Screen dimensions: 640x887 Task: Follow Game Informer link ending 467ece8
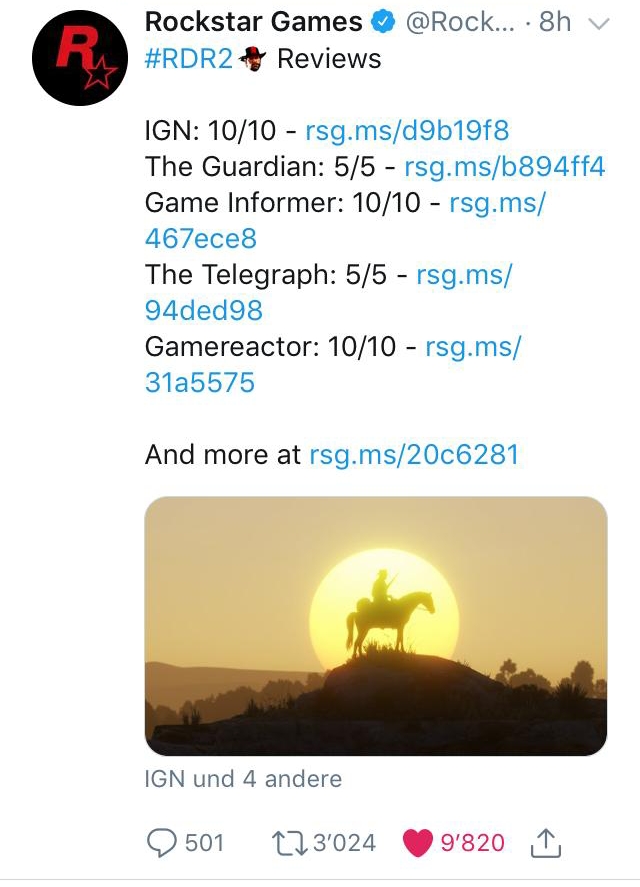[345, 221]
